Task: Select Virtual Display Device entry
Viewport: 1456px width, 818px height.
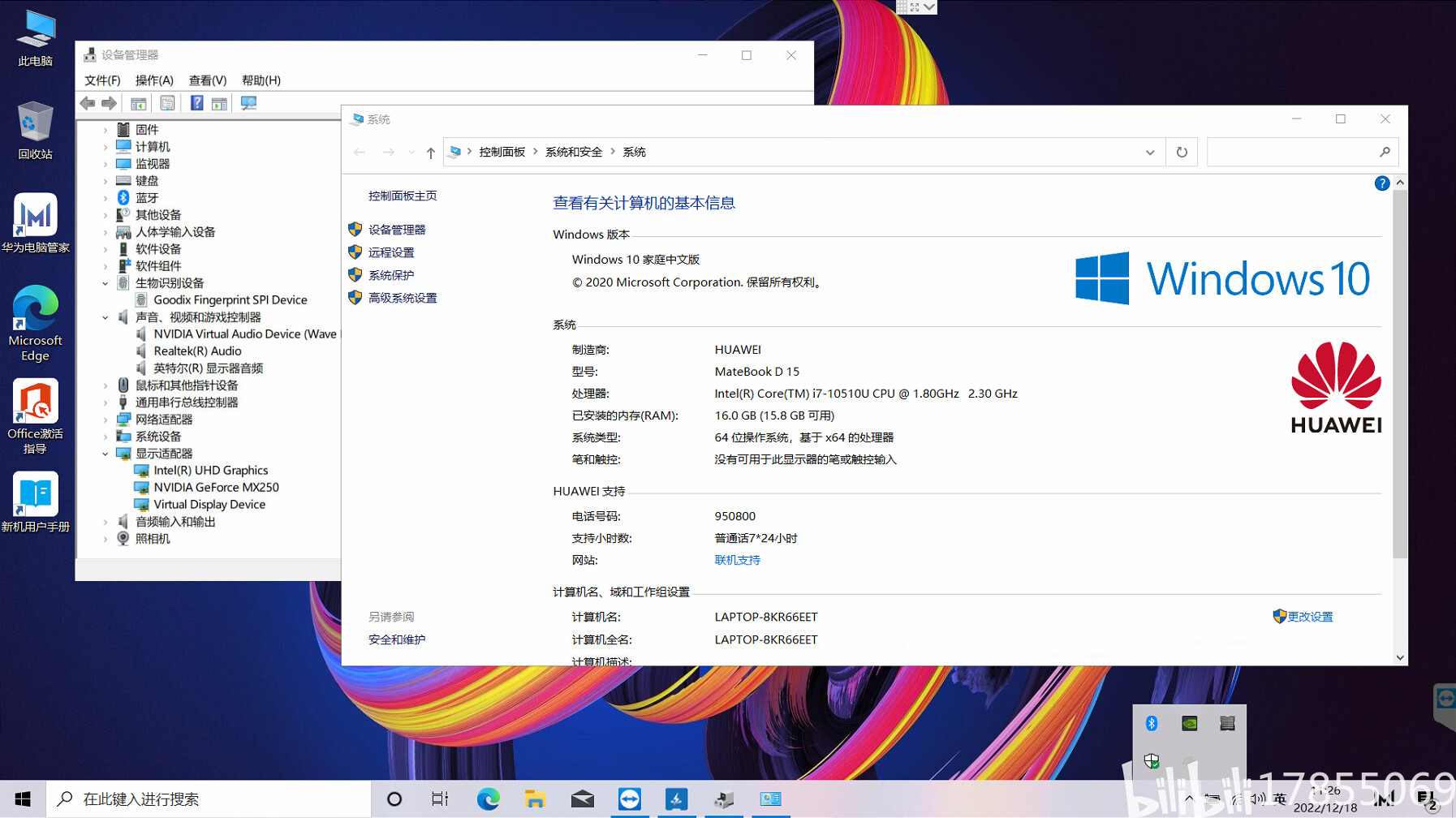Action: click(x=209, y=505)
